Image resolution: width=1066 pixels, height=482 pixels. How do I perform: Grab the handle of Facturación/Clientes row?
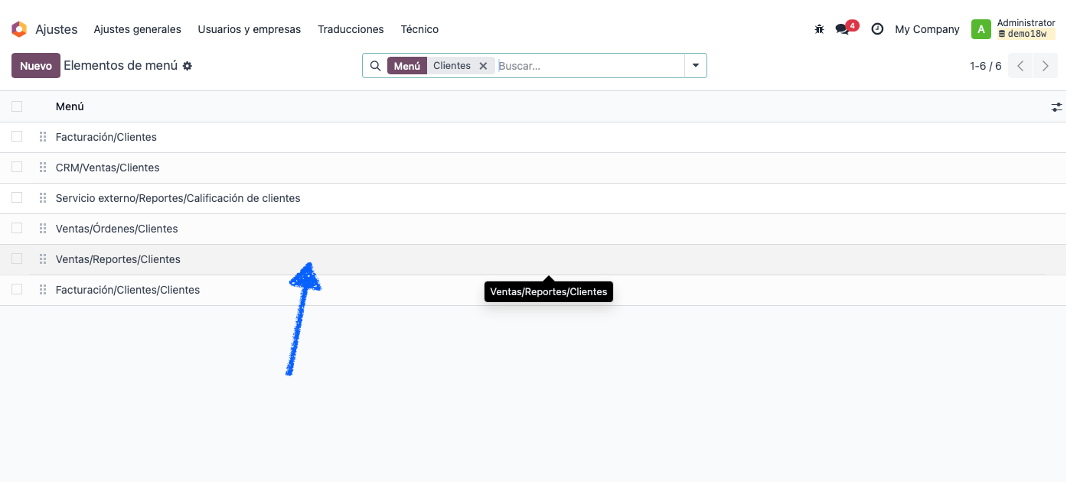click(x=43, y=137)
